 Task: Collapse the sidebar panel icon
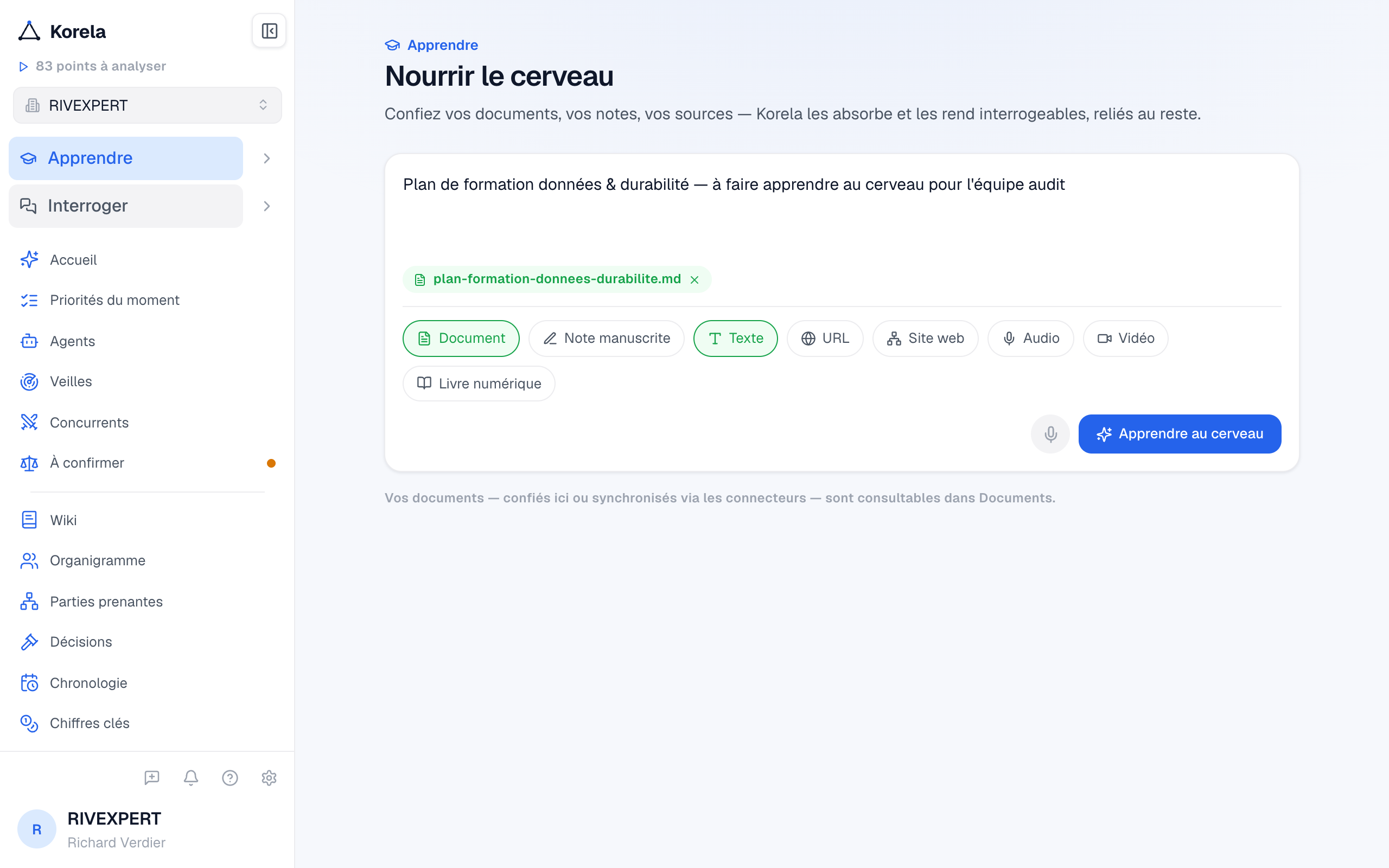pos(269,31)
